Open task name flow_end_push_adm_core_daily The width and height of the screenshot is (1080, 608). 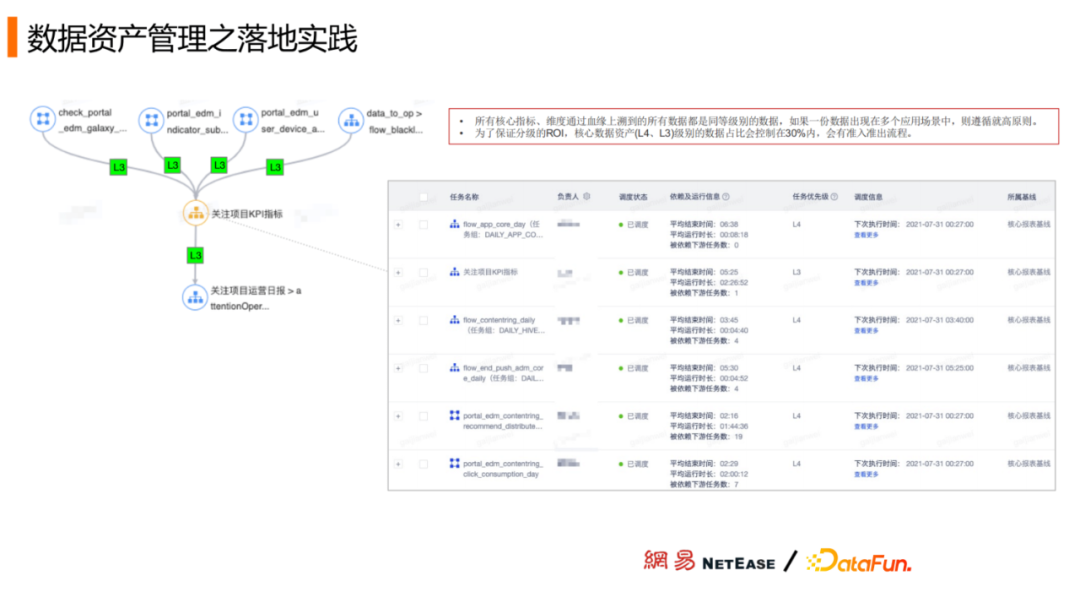click(503, 373)
